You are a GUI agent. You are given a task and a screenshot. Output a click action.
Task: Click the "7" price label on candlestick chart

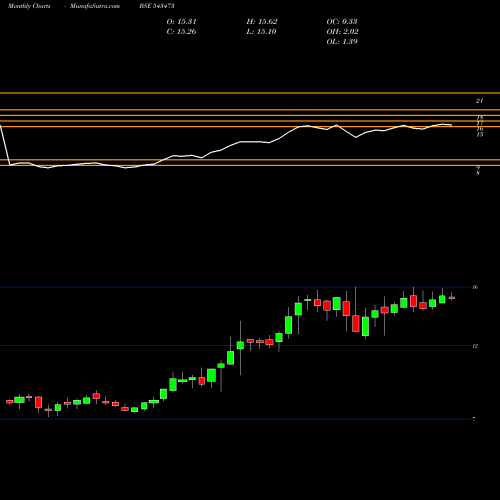pyautogui.click(x=474, y=419)
